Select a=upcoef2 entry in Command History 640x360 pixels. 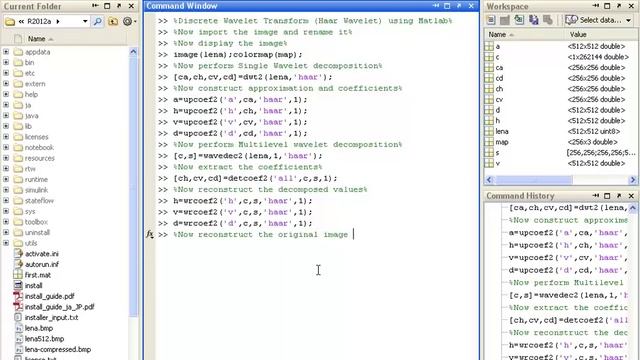[x=568, y=233]
